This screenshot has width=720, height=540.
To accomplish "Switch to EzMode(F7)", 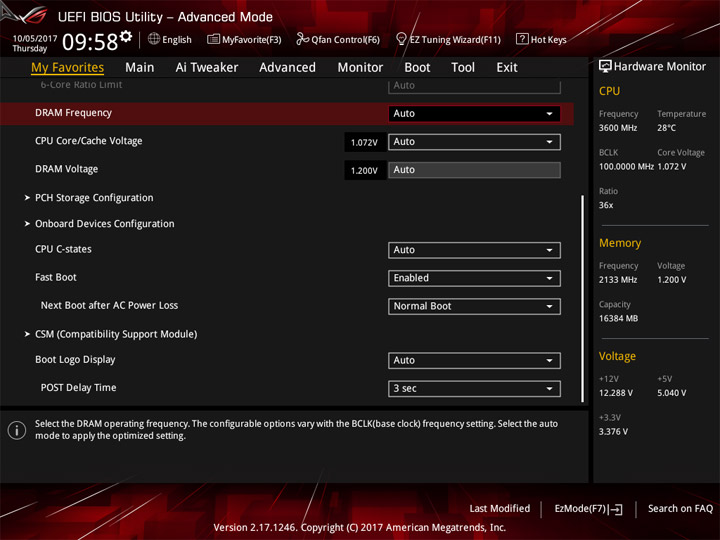I will (x=589, y=509).
